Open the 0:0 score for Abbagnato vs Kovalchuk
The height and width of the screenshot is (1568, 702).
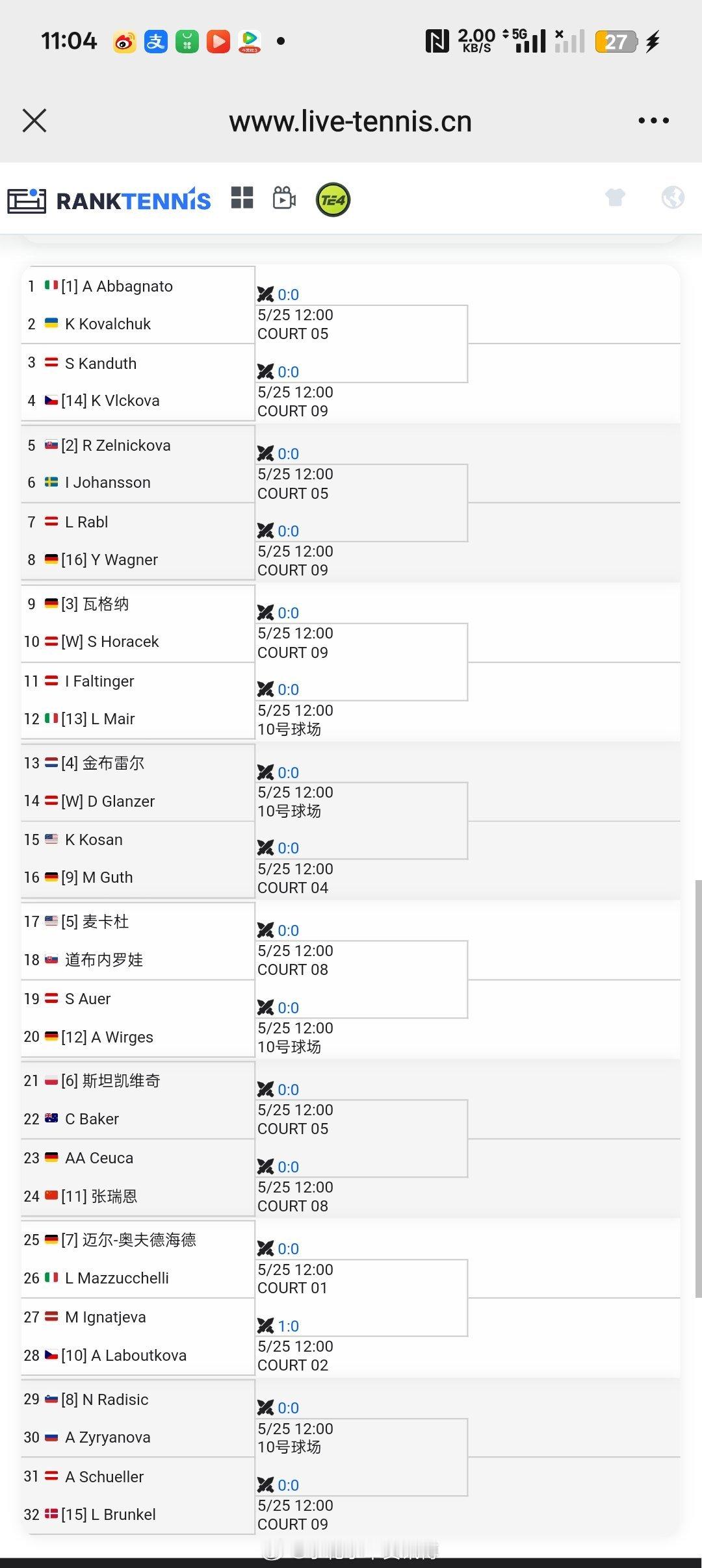[288, 295]
